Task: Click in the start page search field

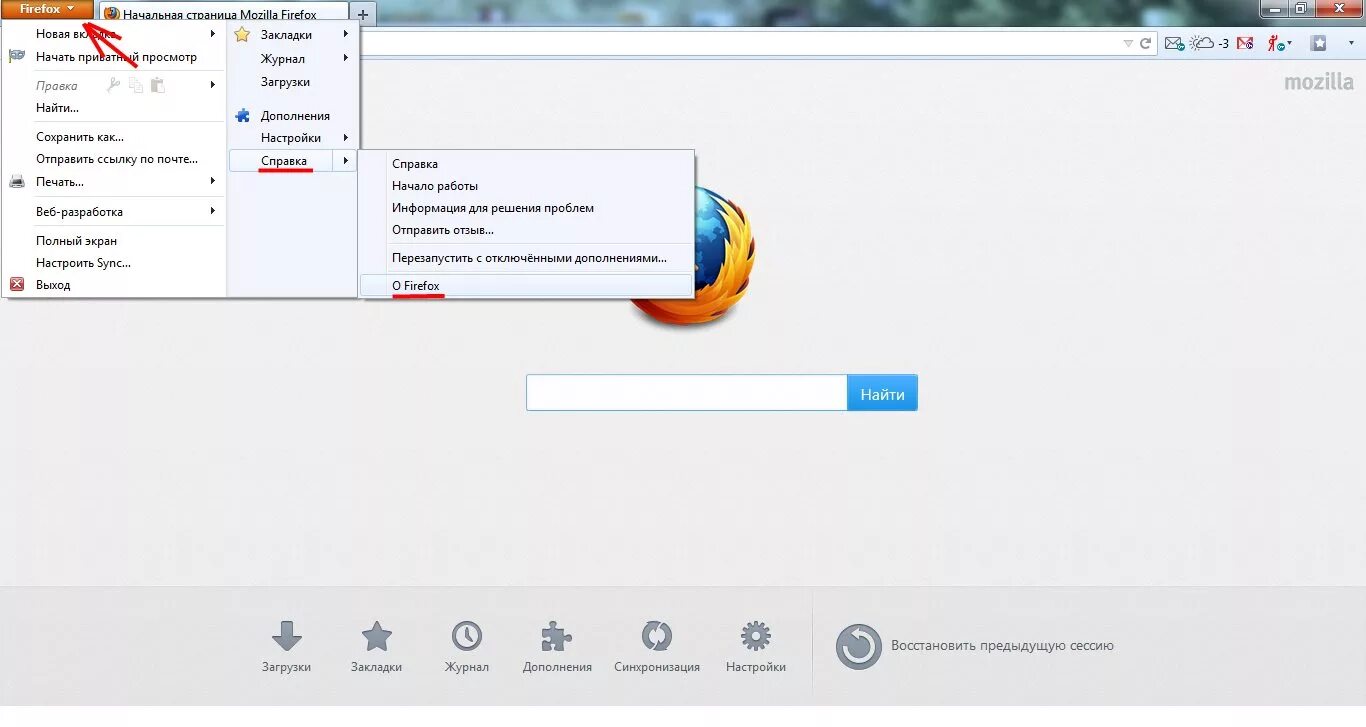Action: [687, 393]
